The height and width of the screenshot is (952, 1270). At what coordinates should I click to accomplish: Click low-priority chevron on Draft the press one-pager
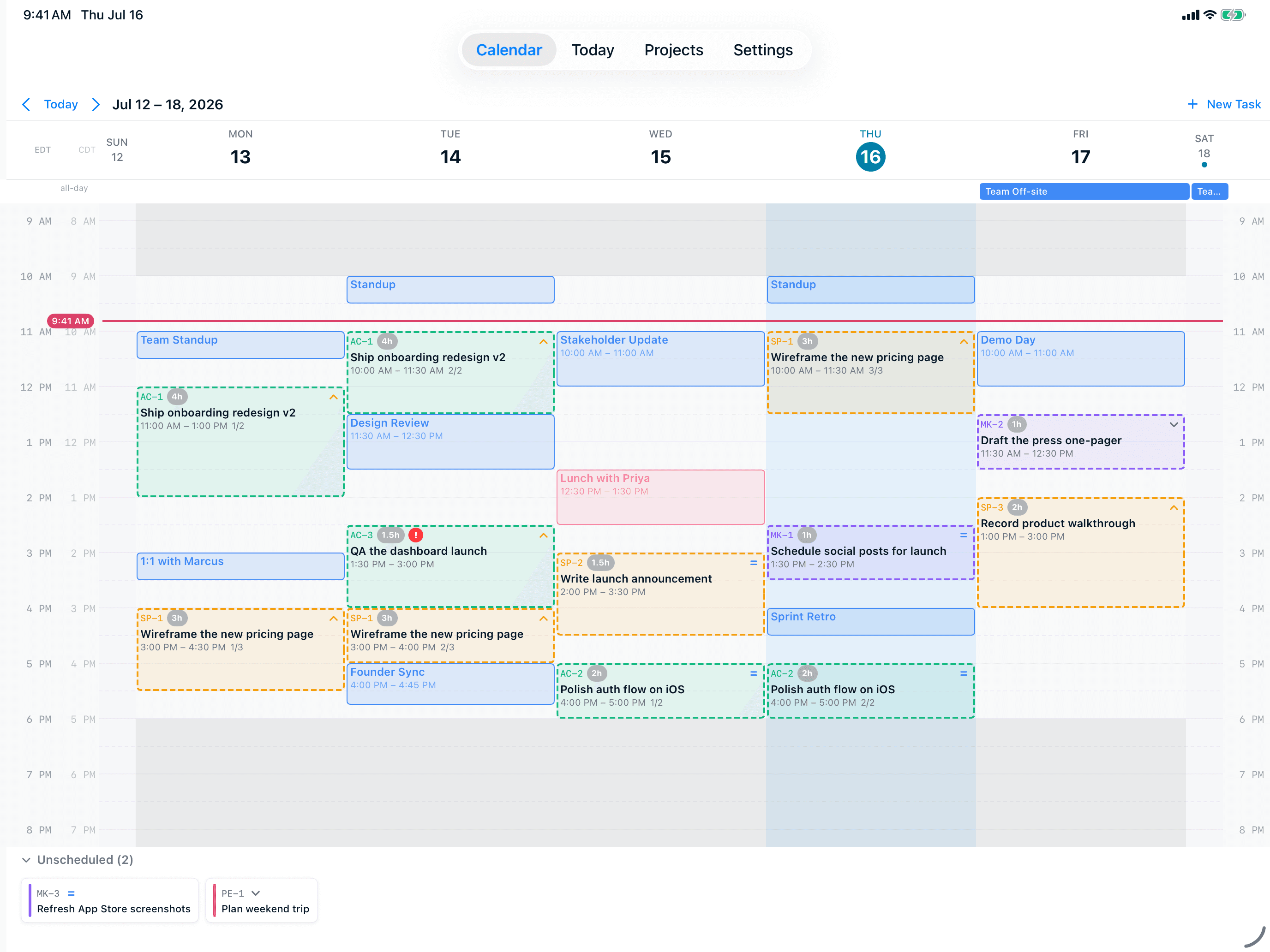coord(1174,425)
